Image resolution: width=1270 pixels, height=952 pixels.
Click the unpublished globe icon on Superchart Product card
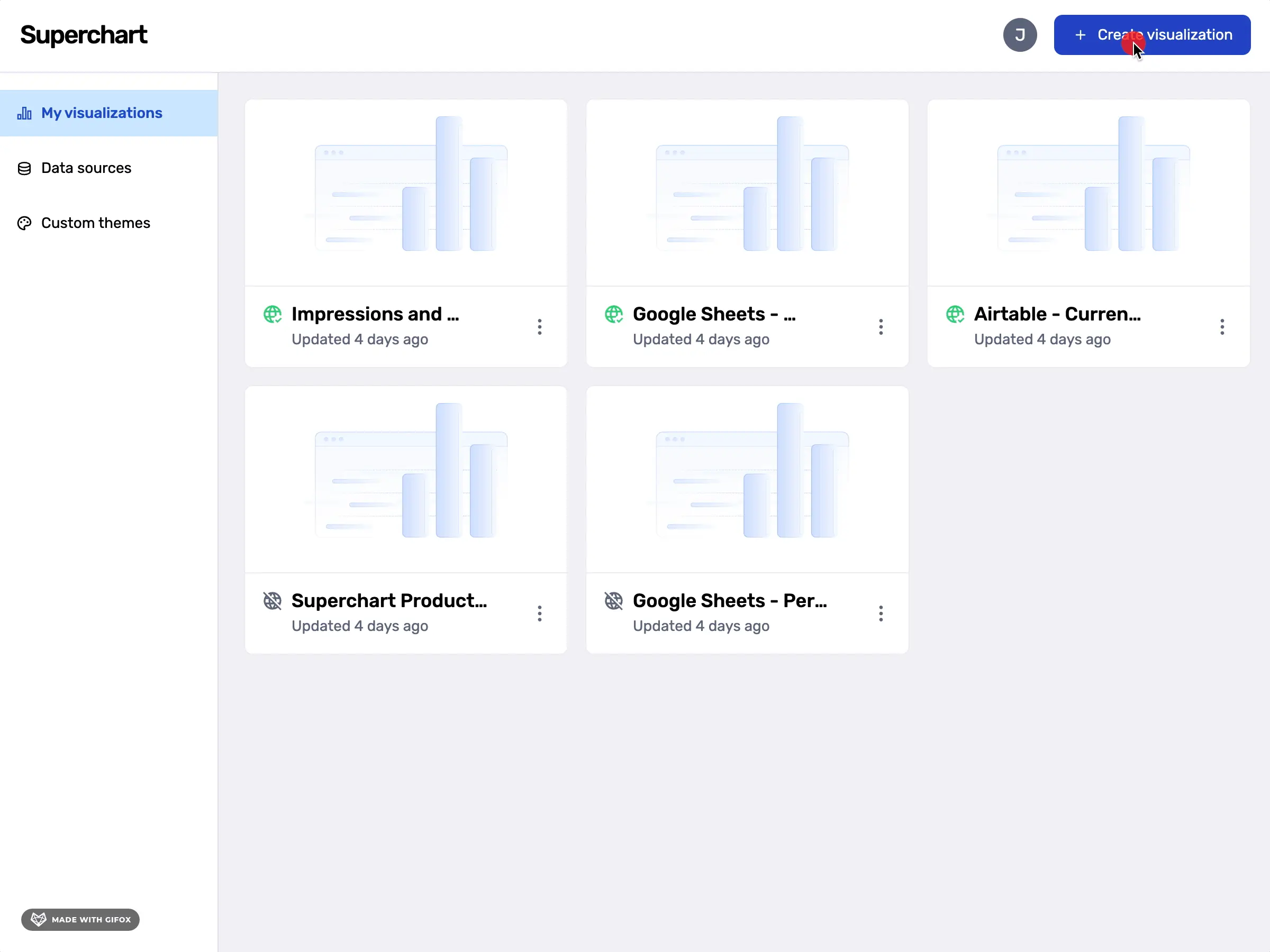point(273,601)
